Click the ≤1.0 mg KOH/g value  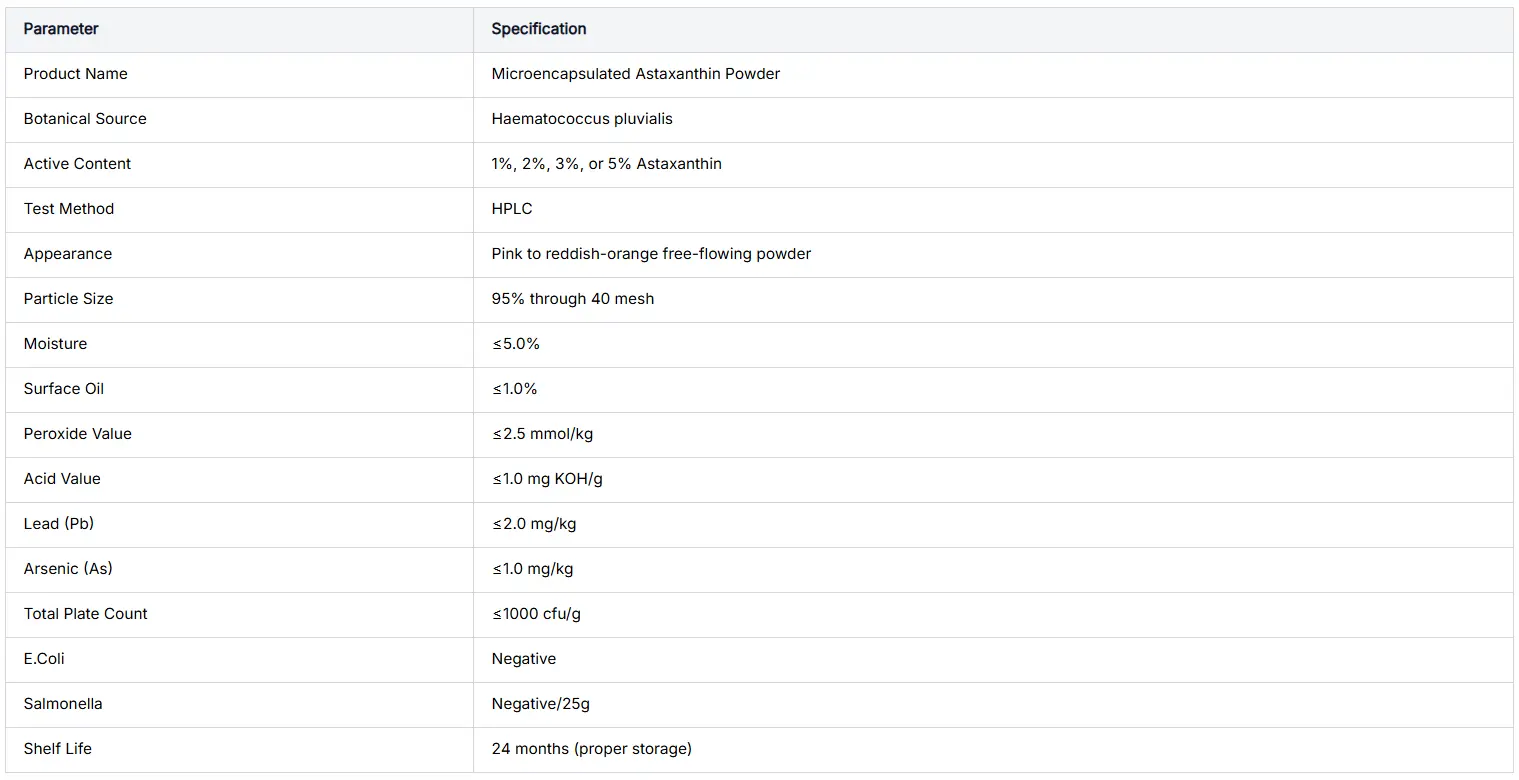[547, 479]
